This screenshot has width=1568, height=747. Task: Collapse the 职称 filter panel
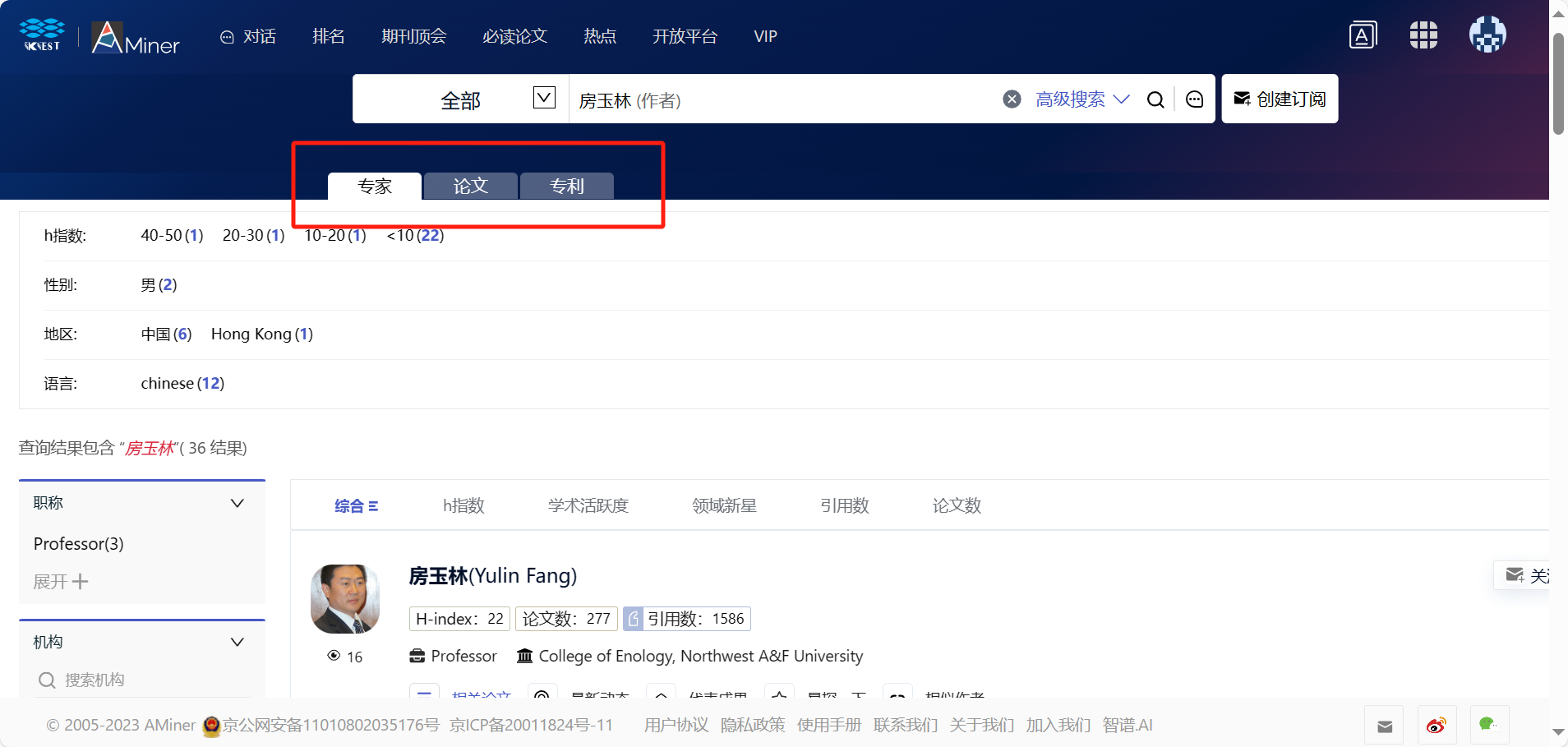click(x=237, y=503)
